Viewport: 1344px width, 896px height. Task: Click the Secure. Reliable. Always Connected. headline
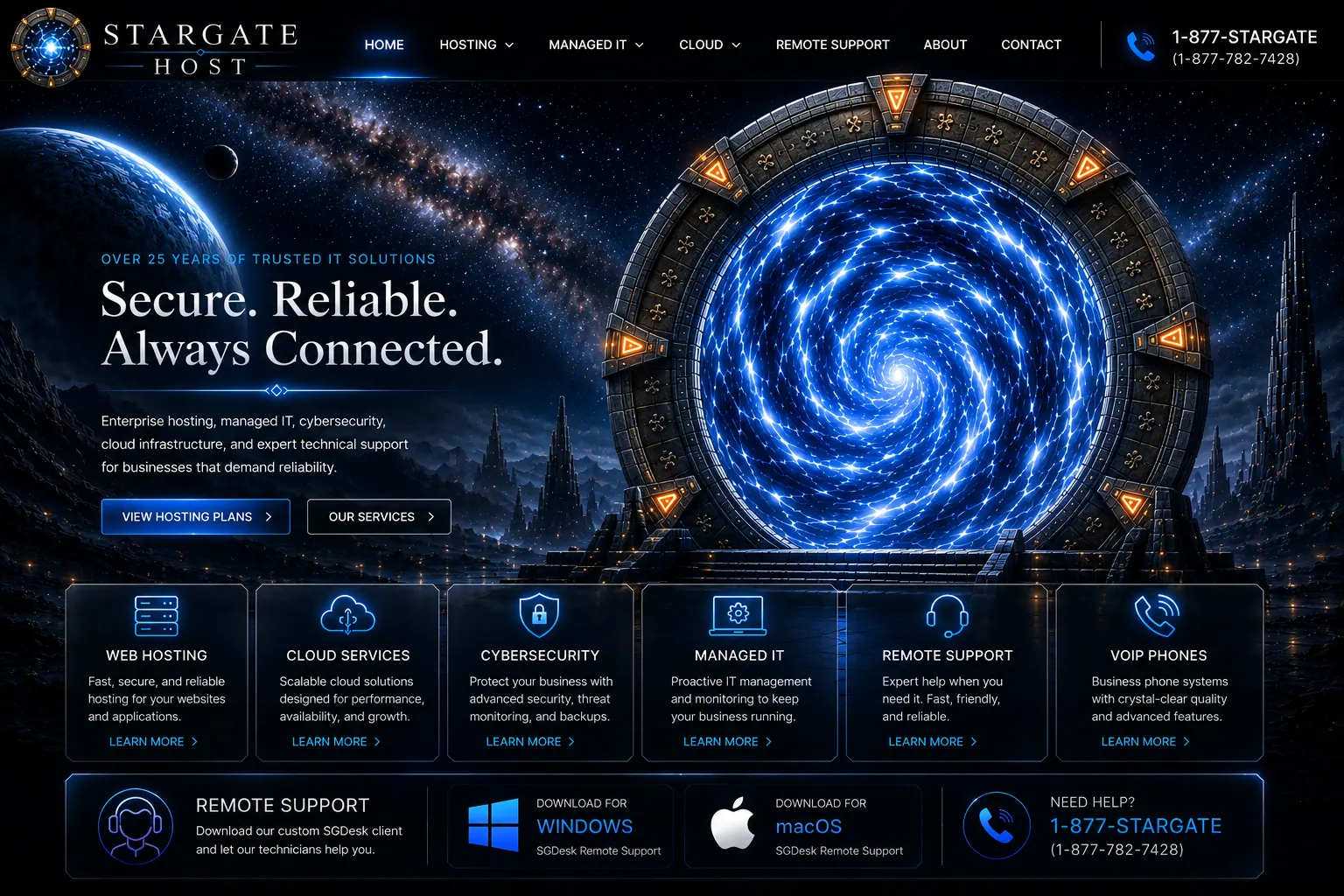pyautogui.click(x=302, y=324)
